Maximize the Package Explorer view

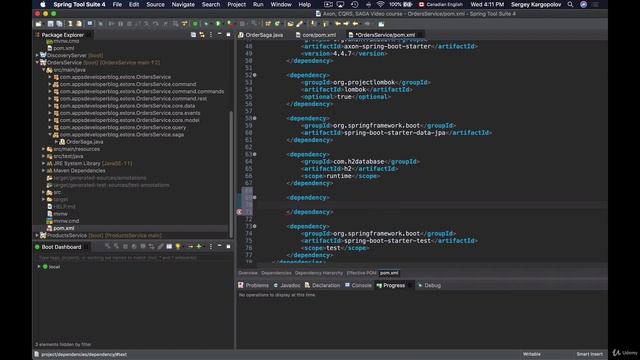pos(228,35)
